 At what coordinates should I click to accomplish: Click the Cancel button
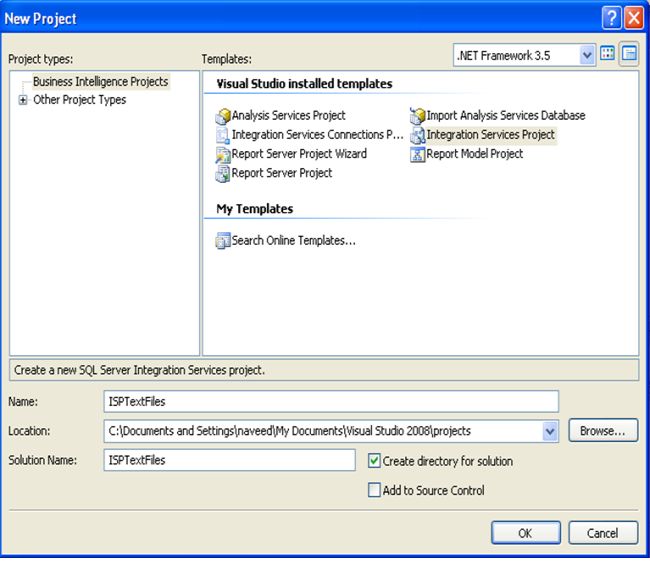603,533
